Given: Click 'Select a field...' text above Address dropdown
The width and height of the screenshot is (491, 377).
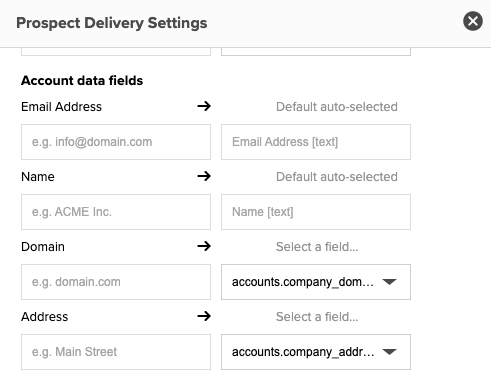Looking at the screenshot, I should 317,317.
